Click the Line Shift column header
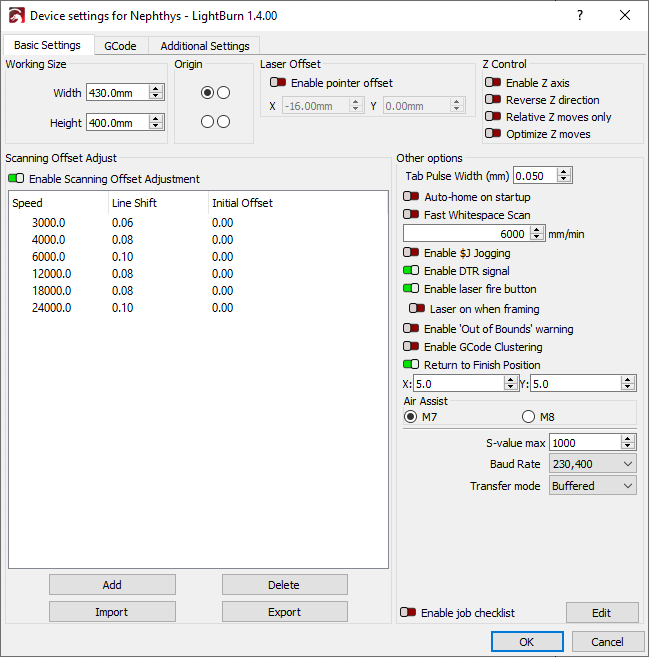Viewport: 649px width, 657px height. (158, 203)
